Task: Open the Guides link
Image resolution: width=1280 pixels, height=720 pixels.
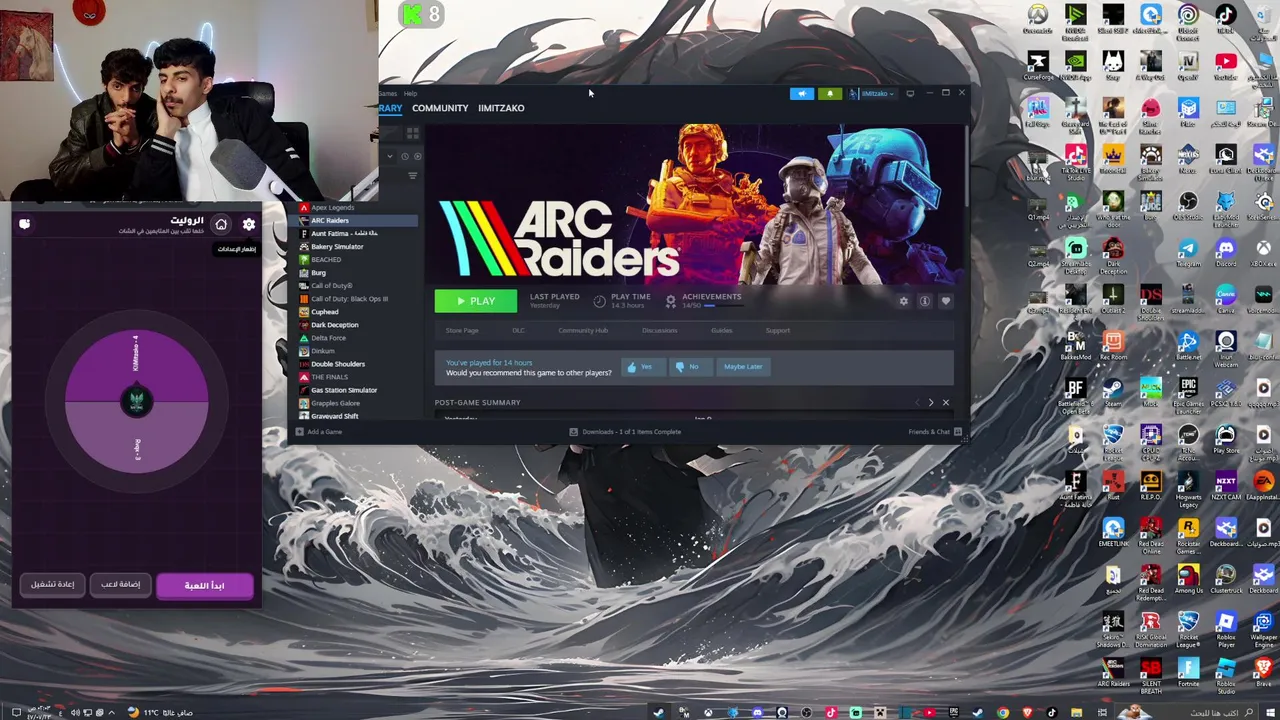Action: coord(721,330)
